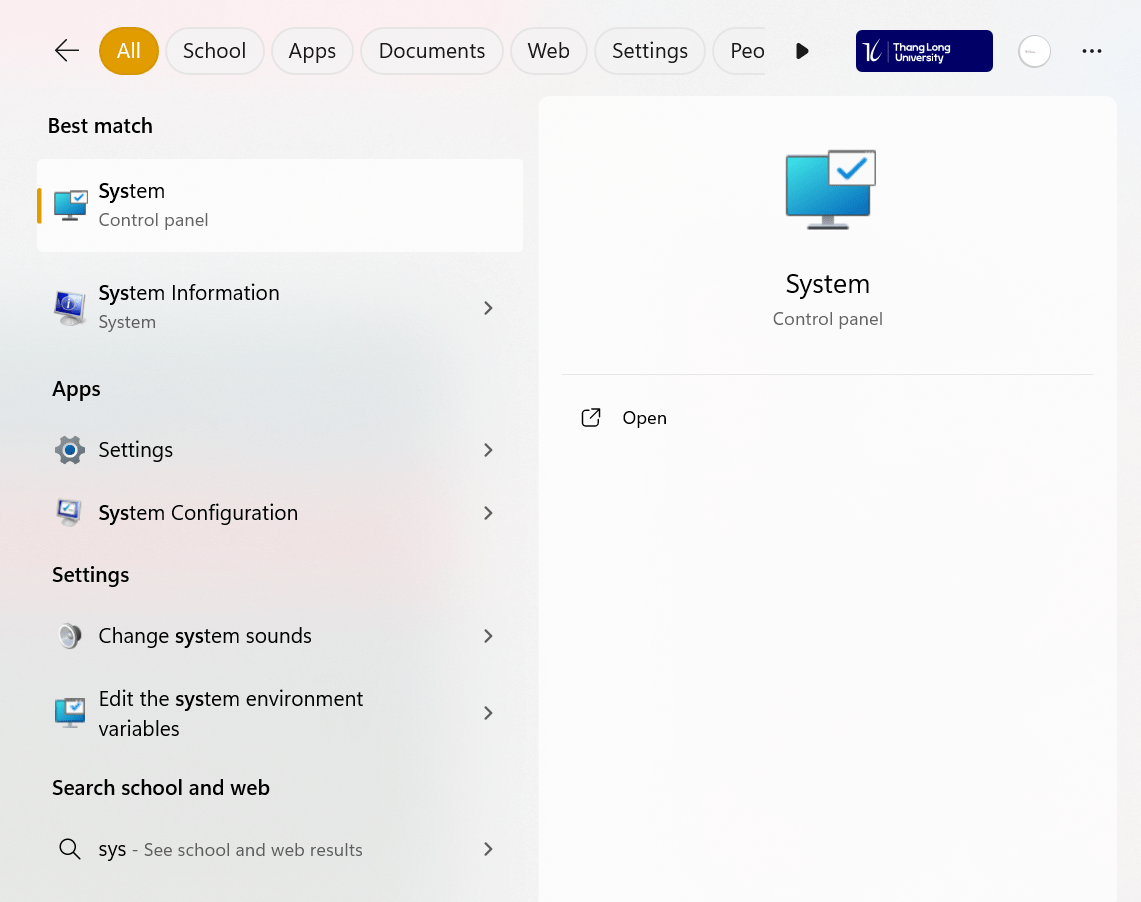Click the magnifier icon beside sys
Screen dimensions: 1141x902
(70, 850)
